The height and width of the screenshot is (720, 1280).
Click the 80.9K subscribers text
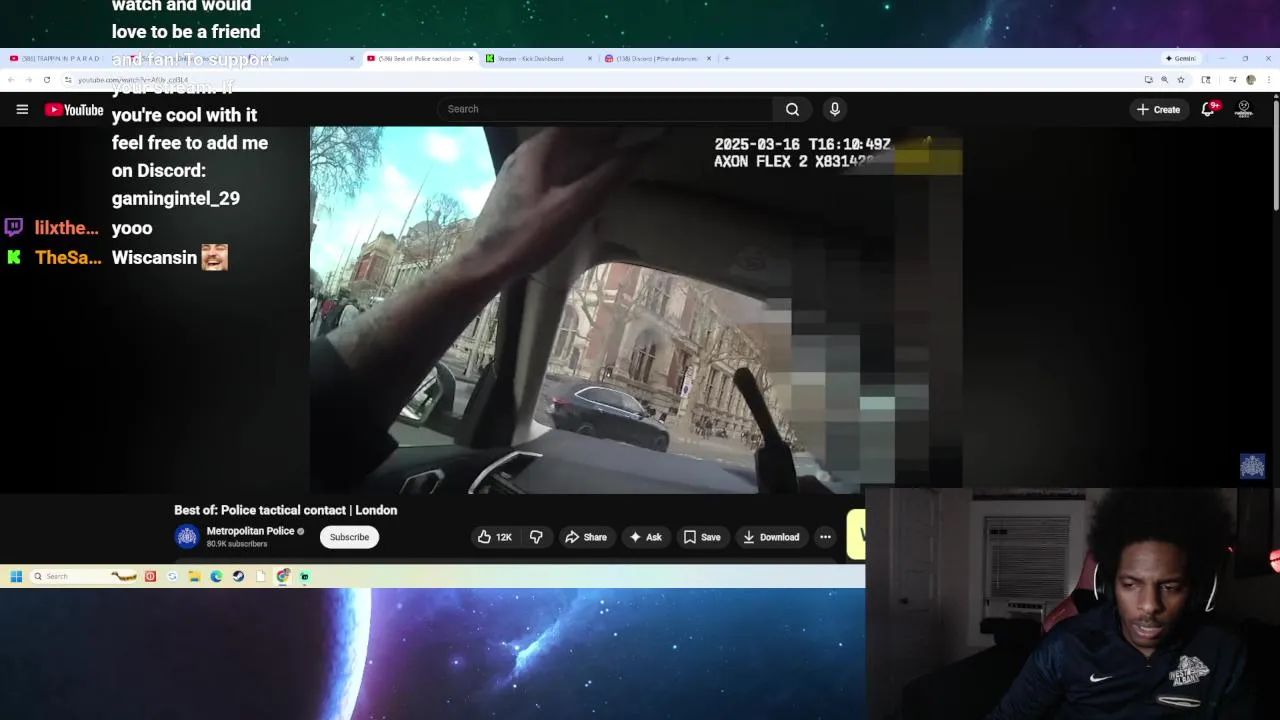click(x=236, y=544)
